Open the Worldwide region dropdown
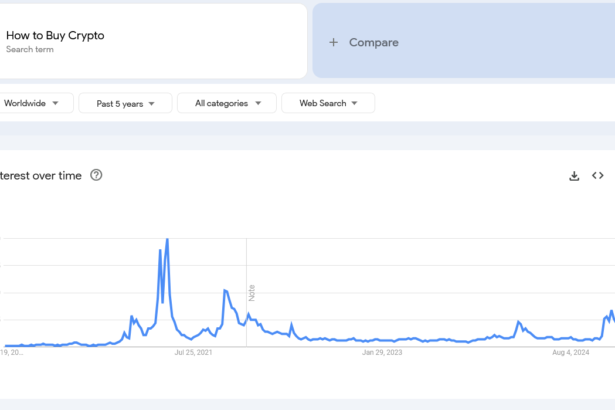Screen dimensions: 615x410 click(31, 103)
